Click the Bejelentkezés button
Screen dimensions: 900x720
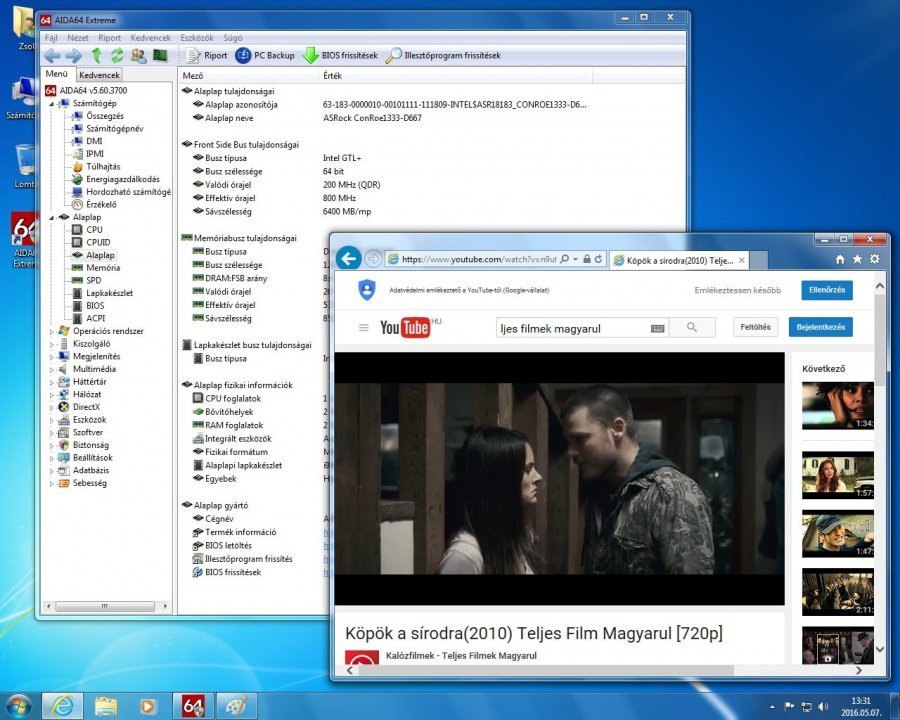pos(821,327)
